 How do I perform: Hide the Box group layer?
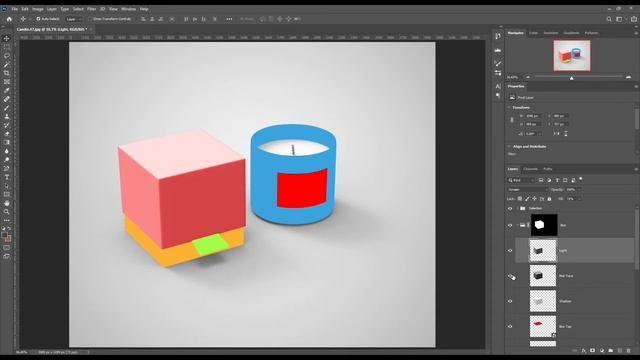pyautogui.click(x=510, y=225)
